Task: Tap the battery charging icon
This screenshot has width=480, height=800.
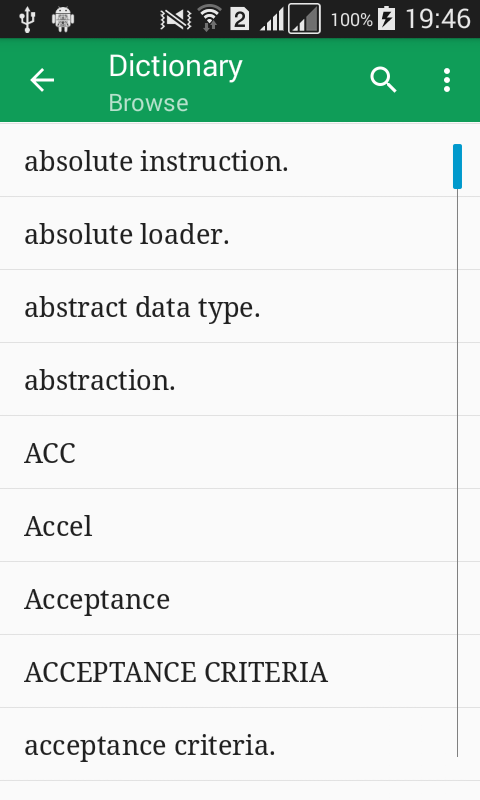Action: pos(386,19)
